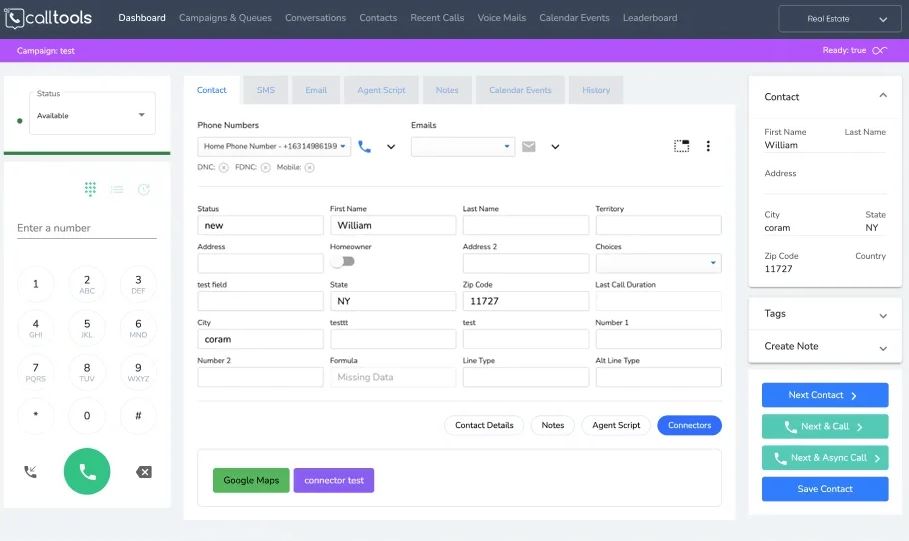Switch to the Notes tab
Screen dimensions: 909x541
pyautogui.click(x=447, y=90)
